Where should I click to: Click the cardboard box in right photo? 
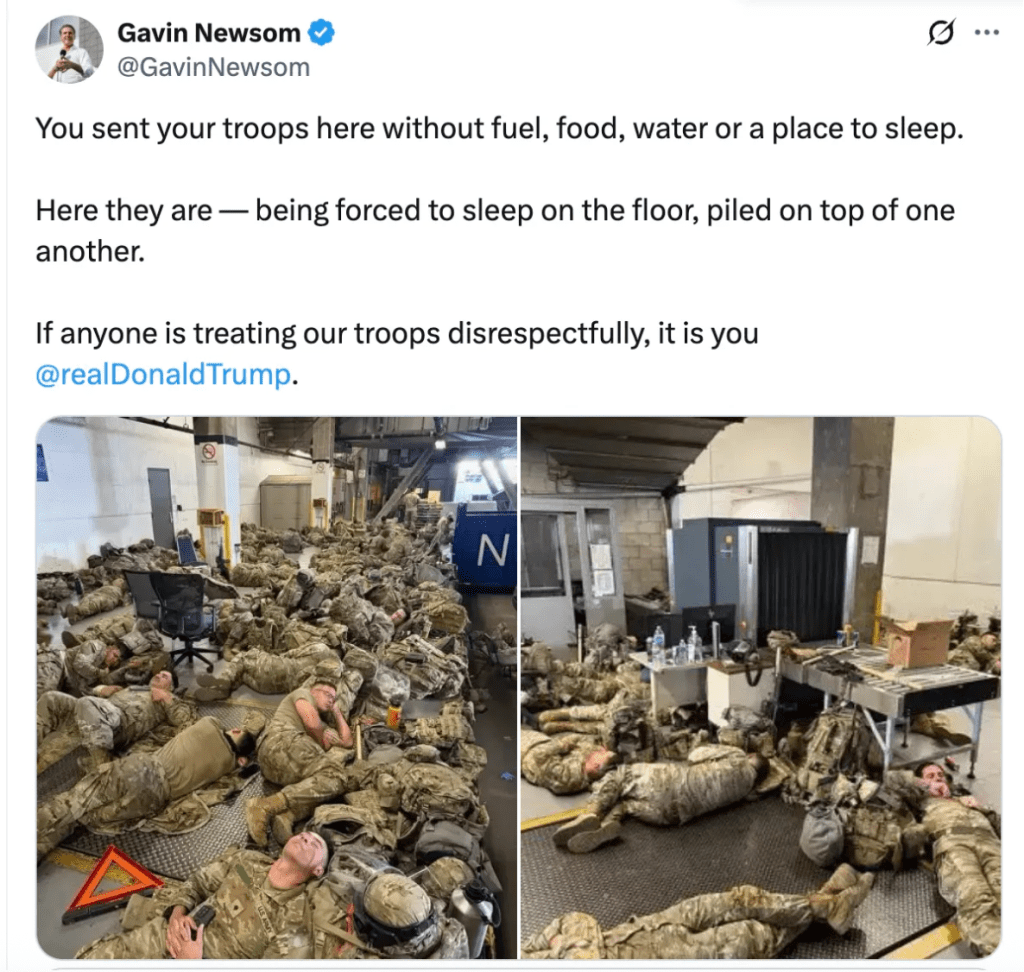click(920, 642)
